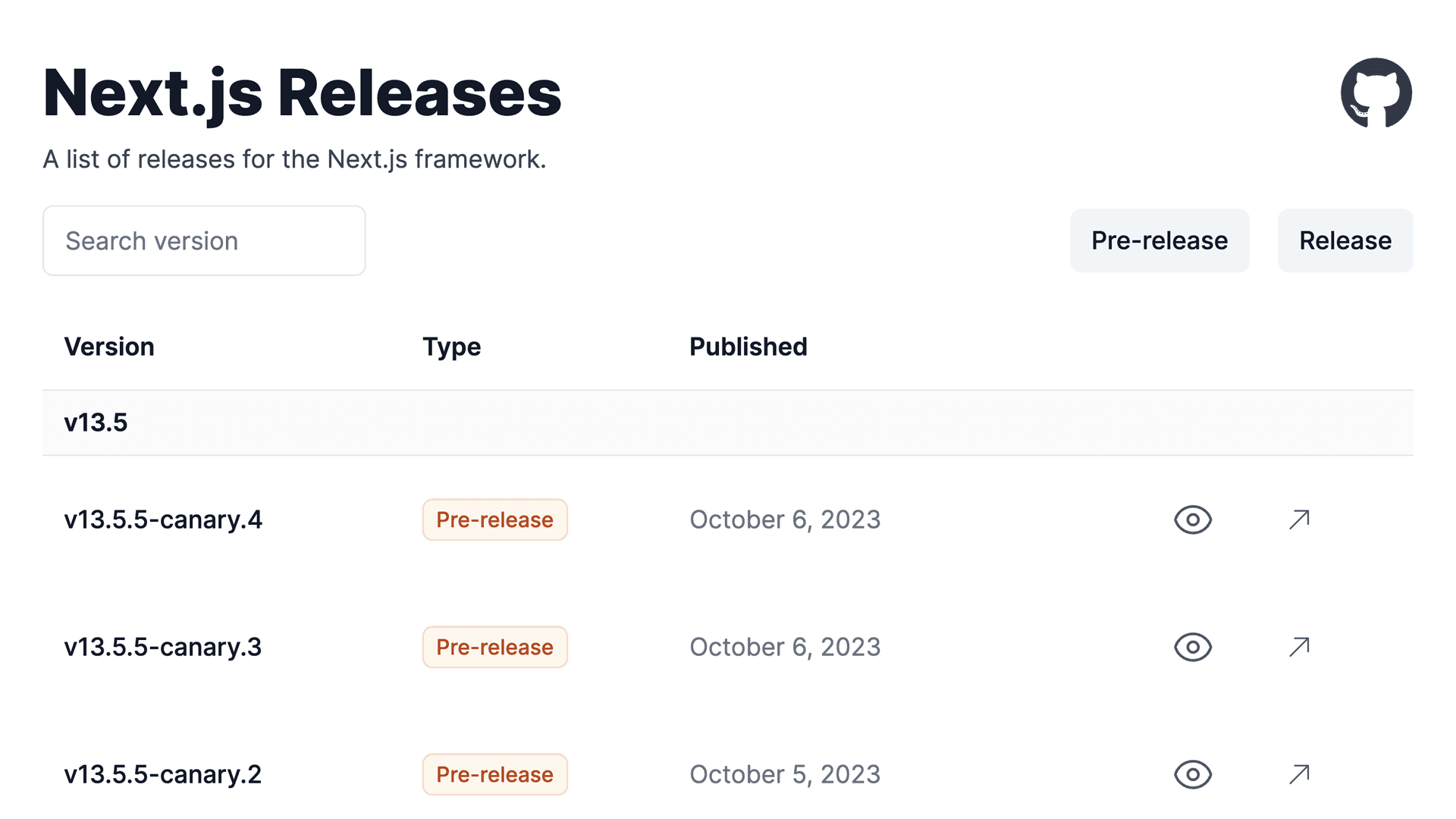1456x819 pixels.
Task: Open external link arrow for v13.5.5-canary.2
Action: point(1298,774)
